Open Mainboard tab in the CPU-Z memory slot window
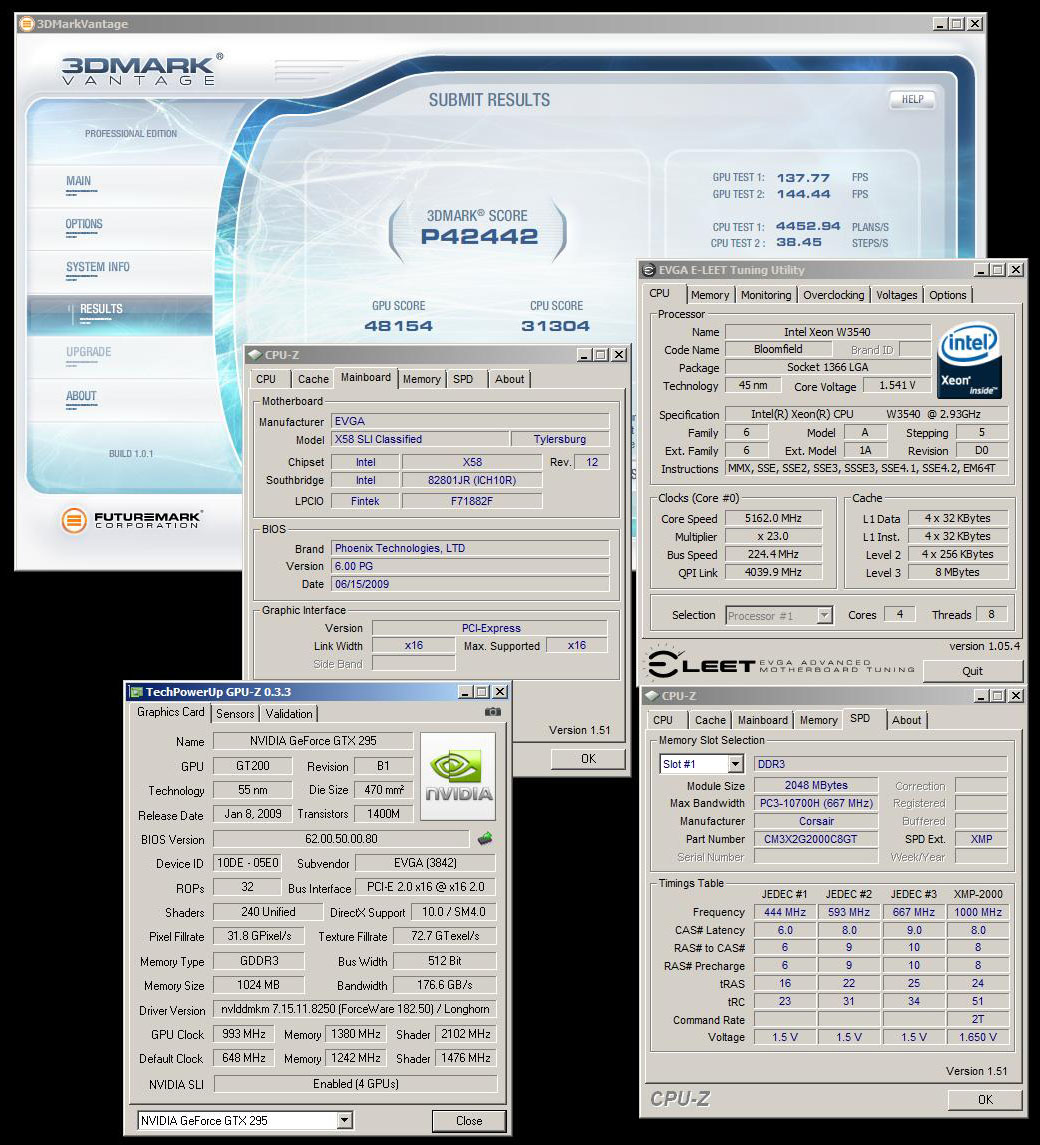1040x1145 pixels. tap(763, 720)
